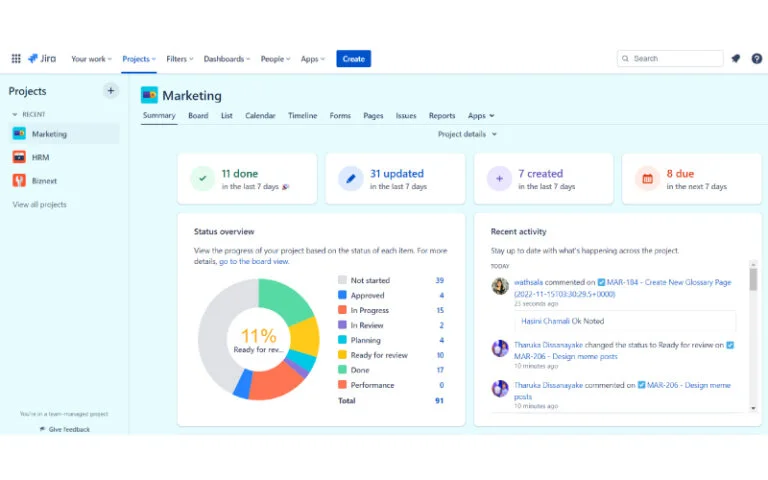Viewport: 768px width, 480px height.
Task: Switch to the List tab
Action: point(226,116)
